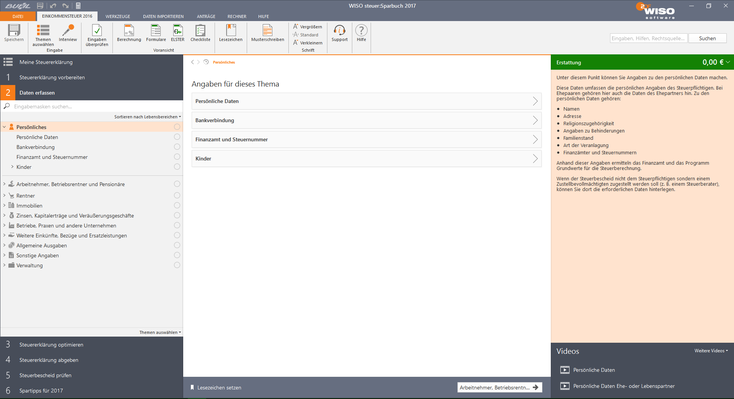
Task: Open step 6 Spartipps für 2017
Action: (91, 391)
